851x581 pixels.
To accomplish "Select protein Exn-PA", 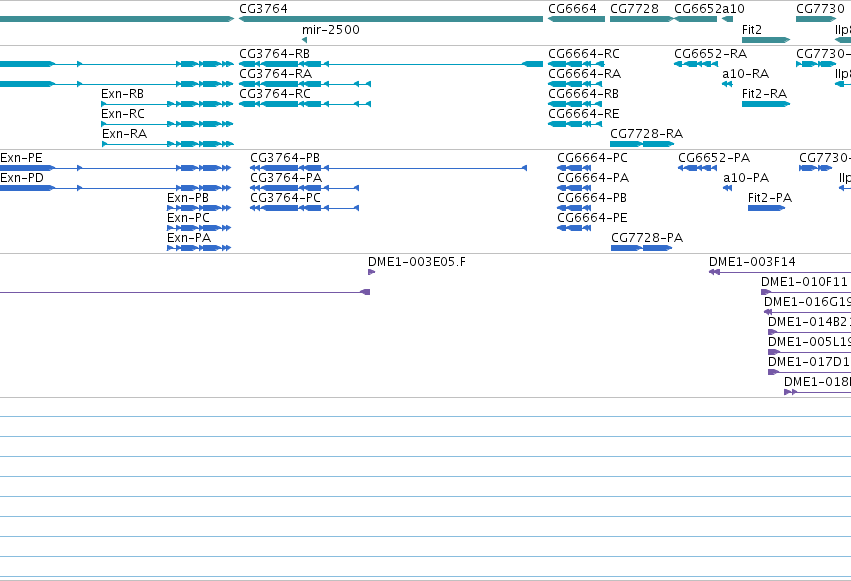I will pos(199,248).
